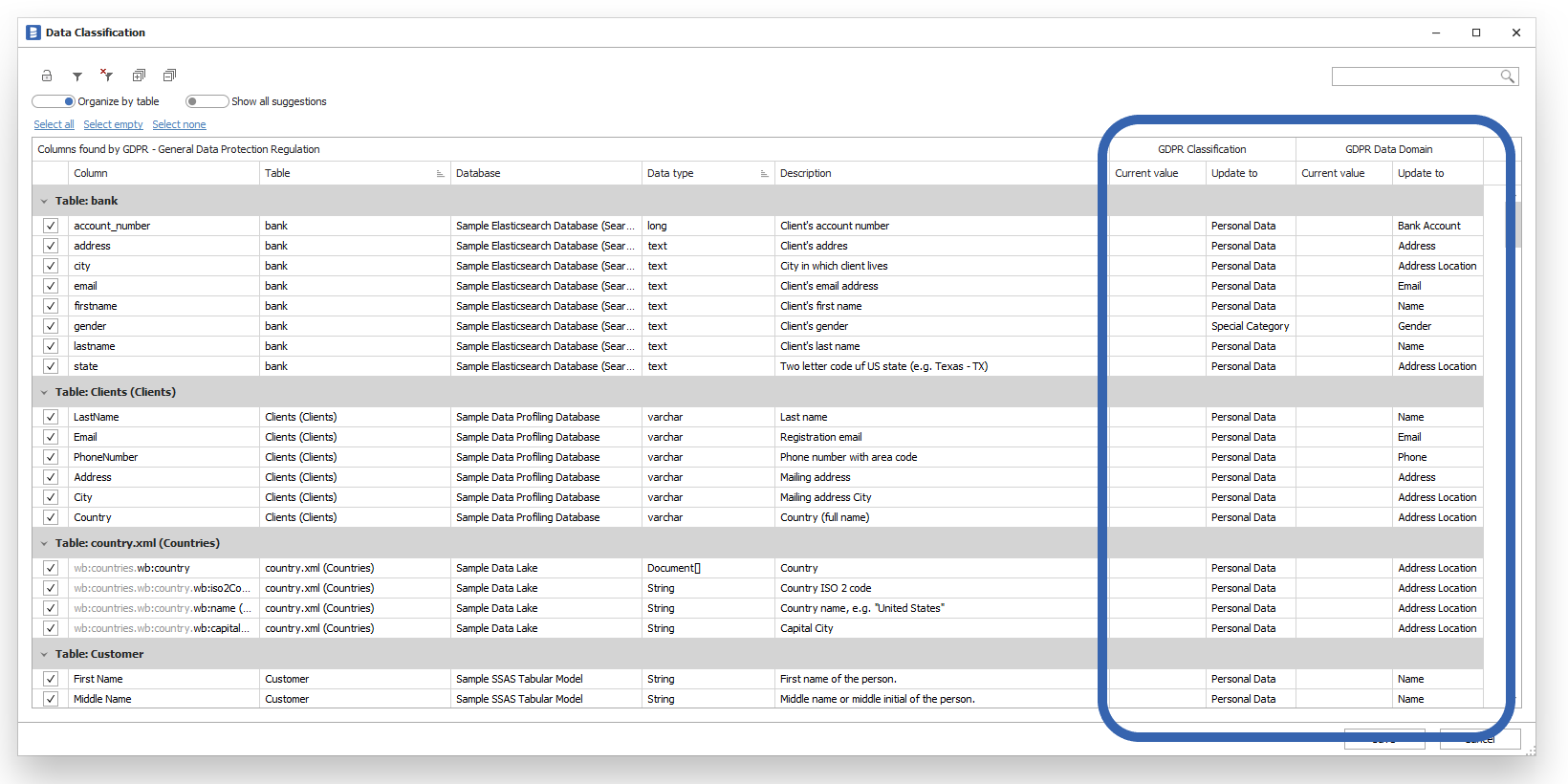1568x784 pixels.
Task: Collapse the Table: Clients (Clients) group
Action: (44, 393)
